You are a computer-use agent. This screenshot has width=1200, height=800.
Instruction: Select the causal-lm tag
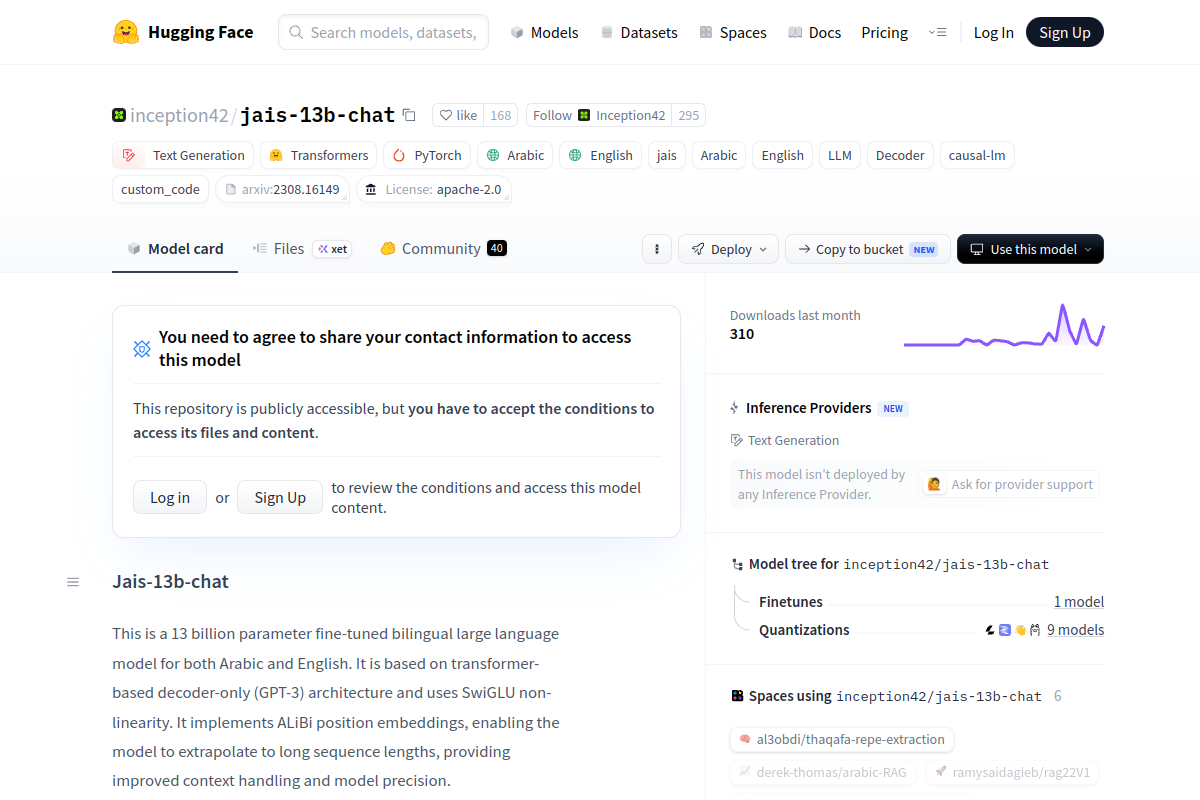coord(978,155)
